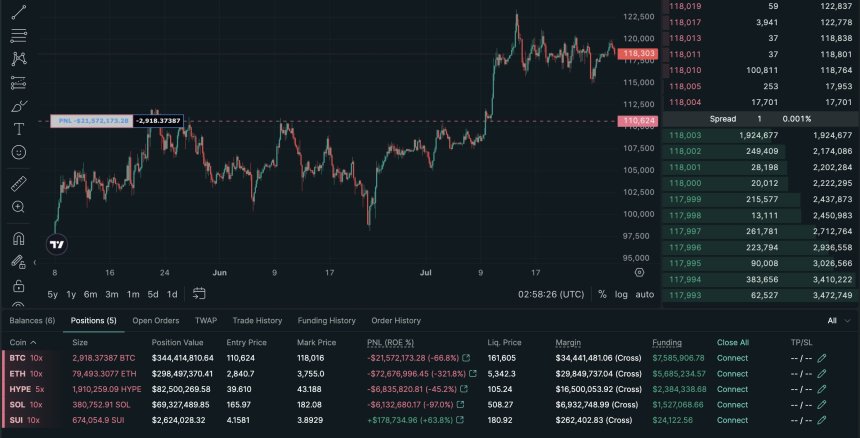Edit TP/SL for the BTC position
860x438 pixels.
822,357
